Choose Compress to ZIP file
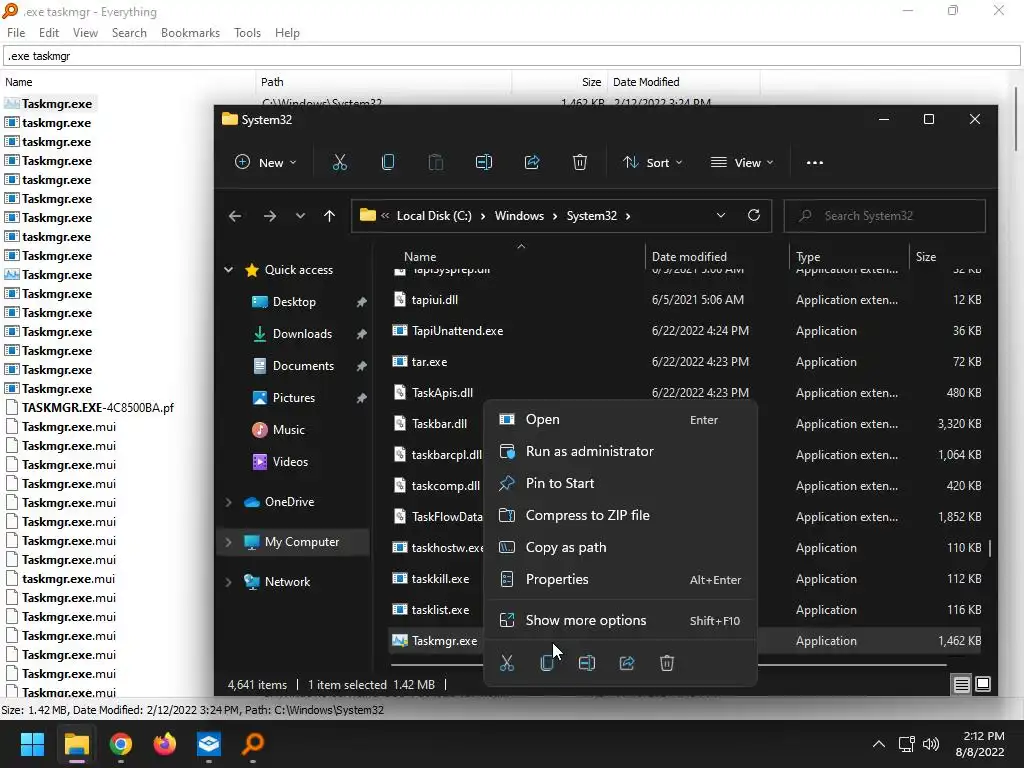Screen dimensions: 1024x768 coord(620,516)
